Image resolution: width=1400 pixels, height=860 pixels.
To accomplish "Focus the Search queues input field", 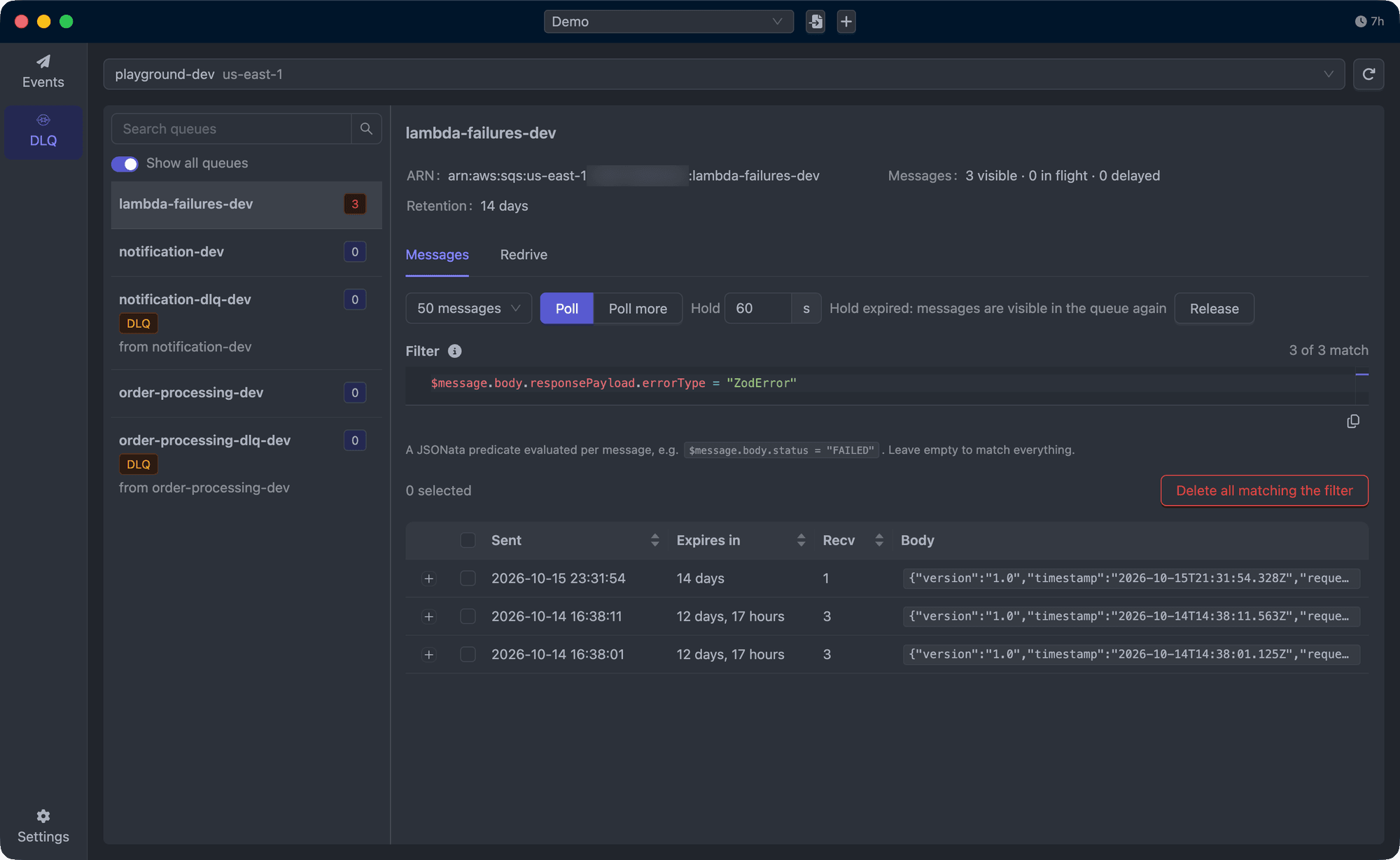I will pos(232,129).
